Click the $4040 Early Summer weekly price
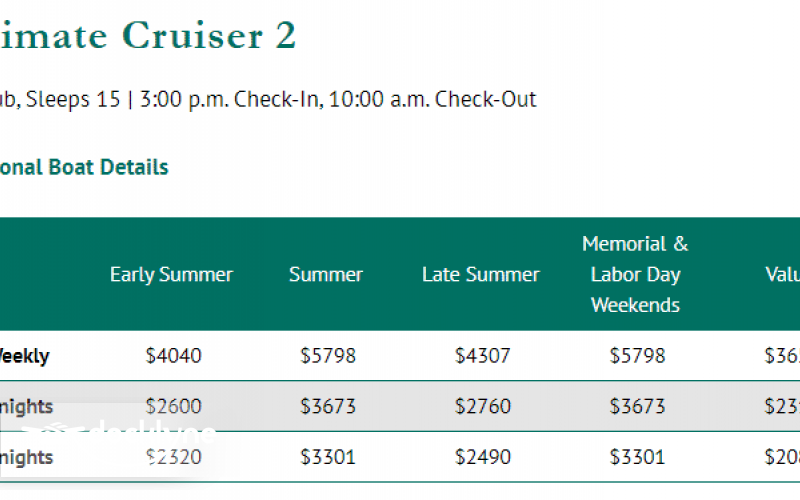800x500 pixels. [x=173, y=356]
